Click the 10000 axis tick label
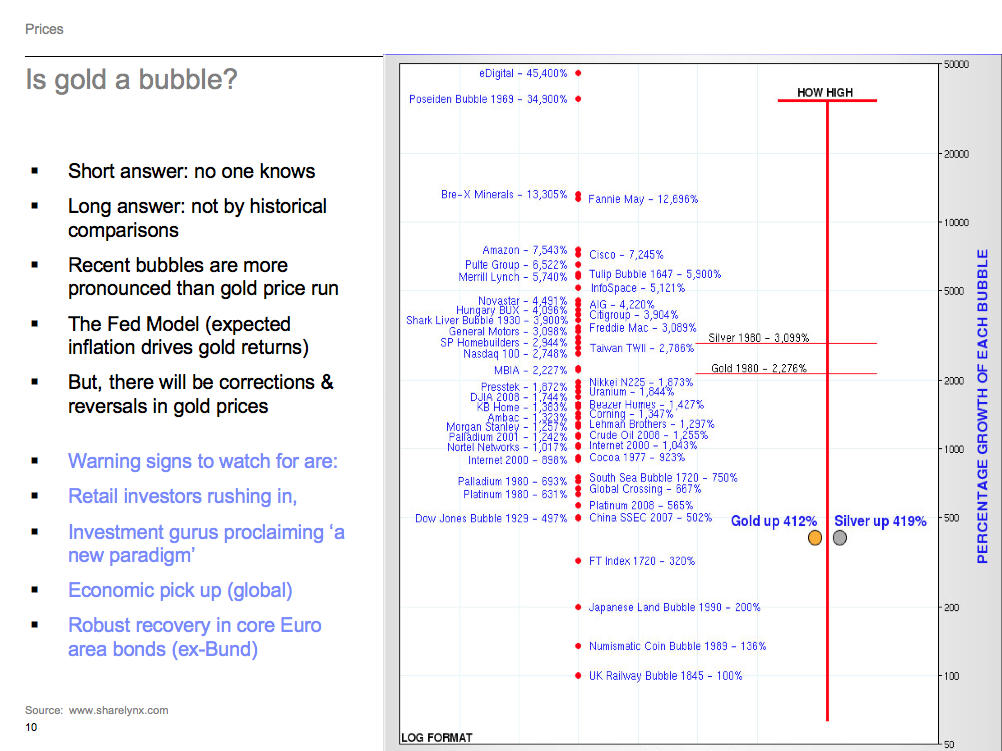 (956, 222)
